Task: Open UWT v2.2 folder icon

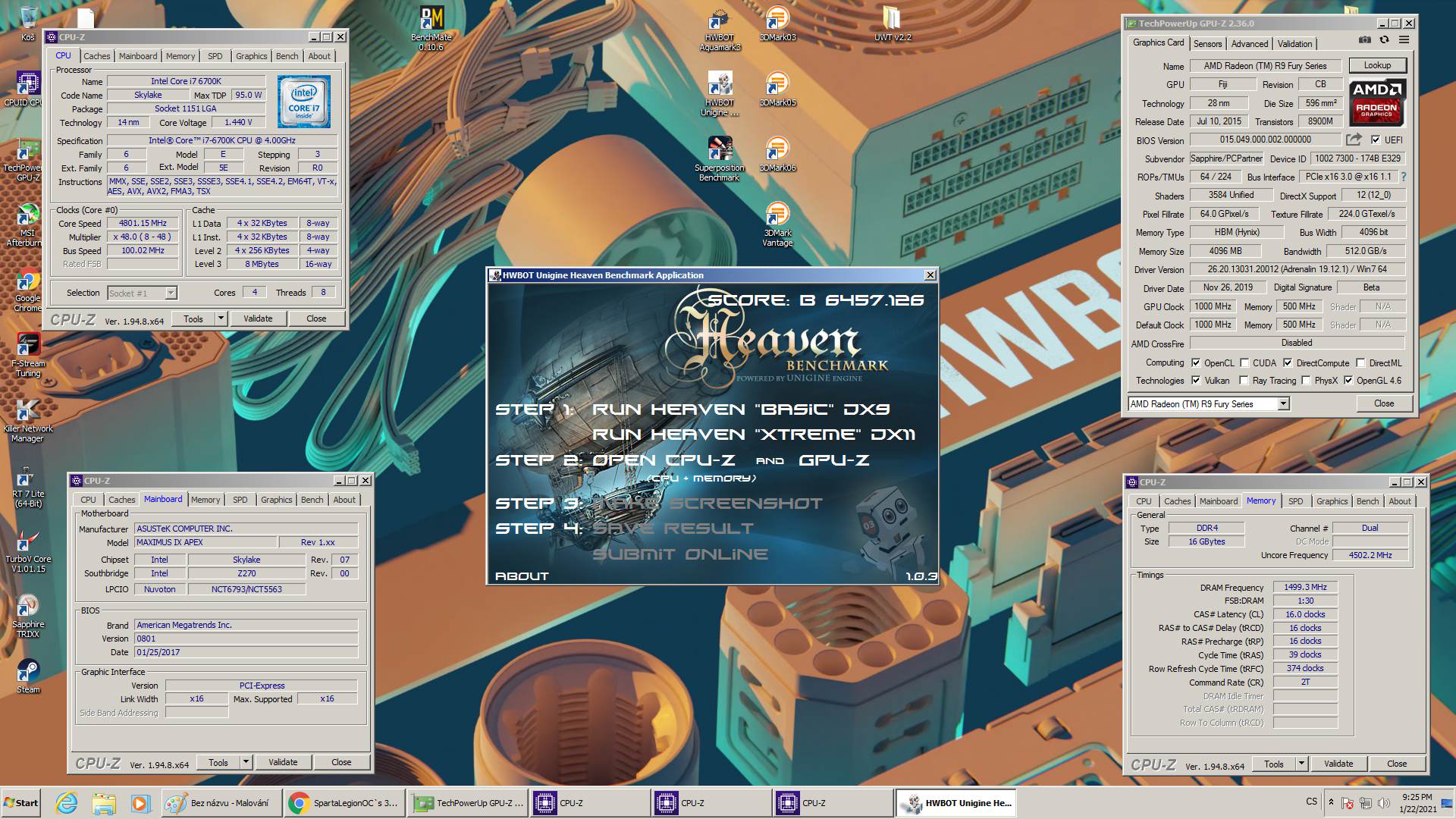Action: [893, 24]
